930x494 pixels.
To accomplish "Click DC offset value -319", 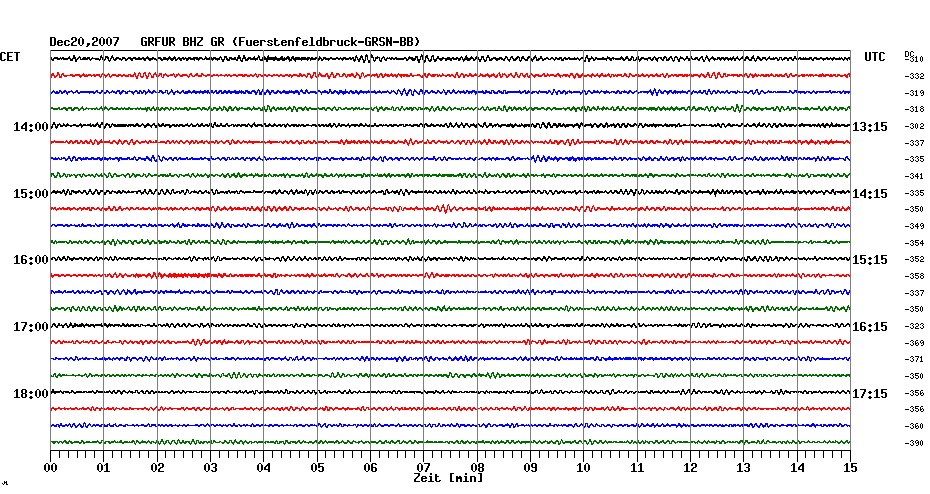I will [x=915, y=93].
